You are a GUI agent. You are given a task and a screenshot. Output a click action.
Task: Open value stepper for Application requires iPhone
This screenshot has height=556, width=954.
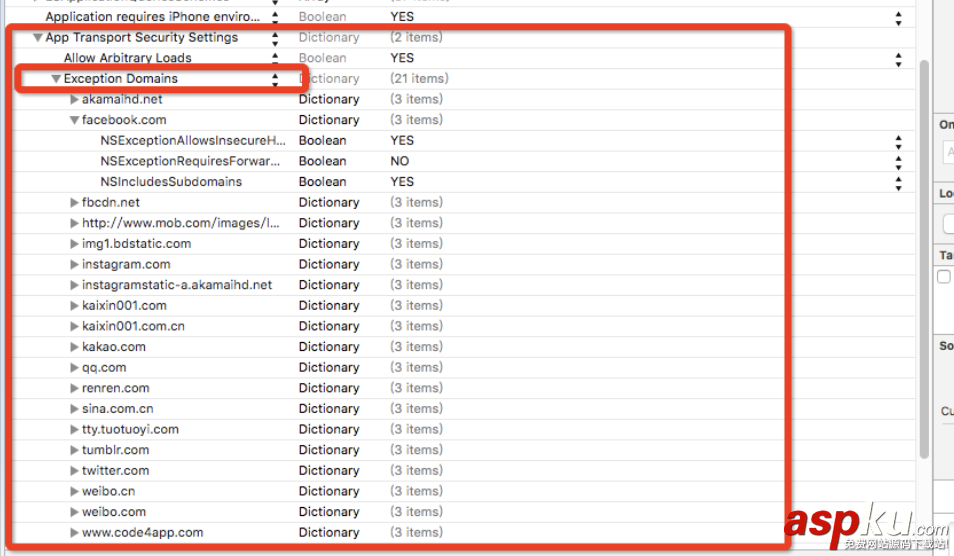coord(899,18)
